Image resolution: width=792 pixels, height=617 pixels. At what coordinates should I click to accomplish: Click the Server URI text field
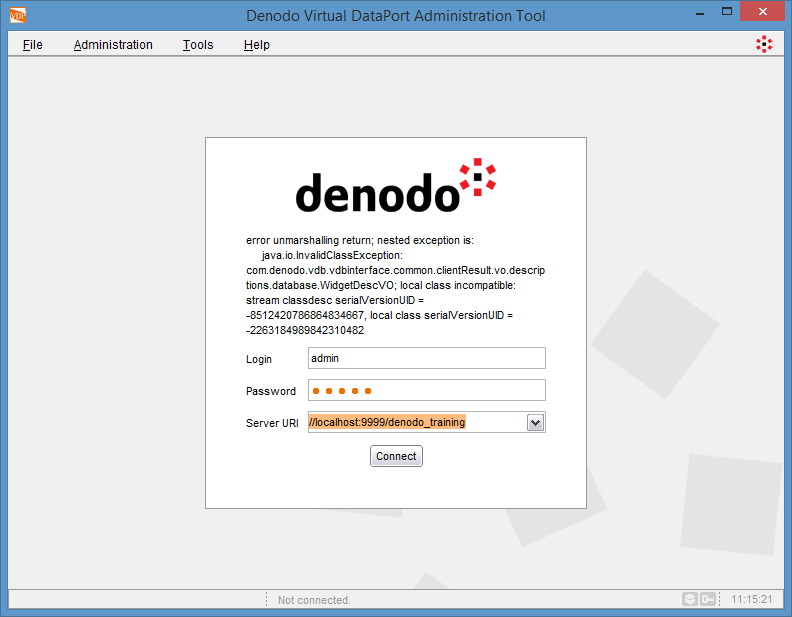(x=417, y=422)
